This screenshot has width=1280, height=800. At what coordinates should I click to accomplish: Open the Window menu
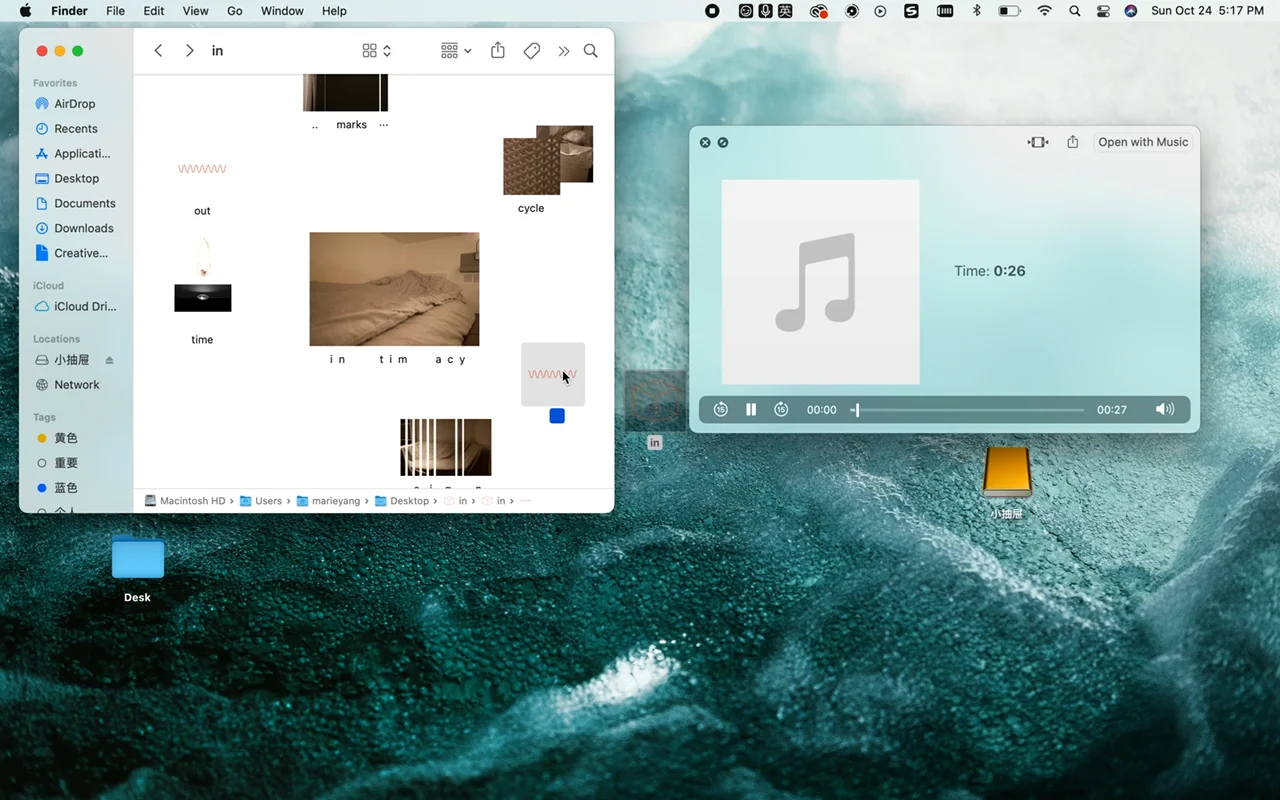[282, 11]
